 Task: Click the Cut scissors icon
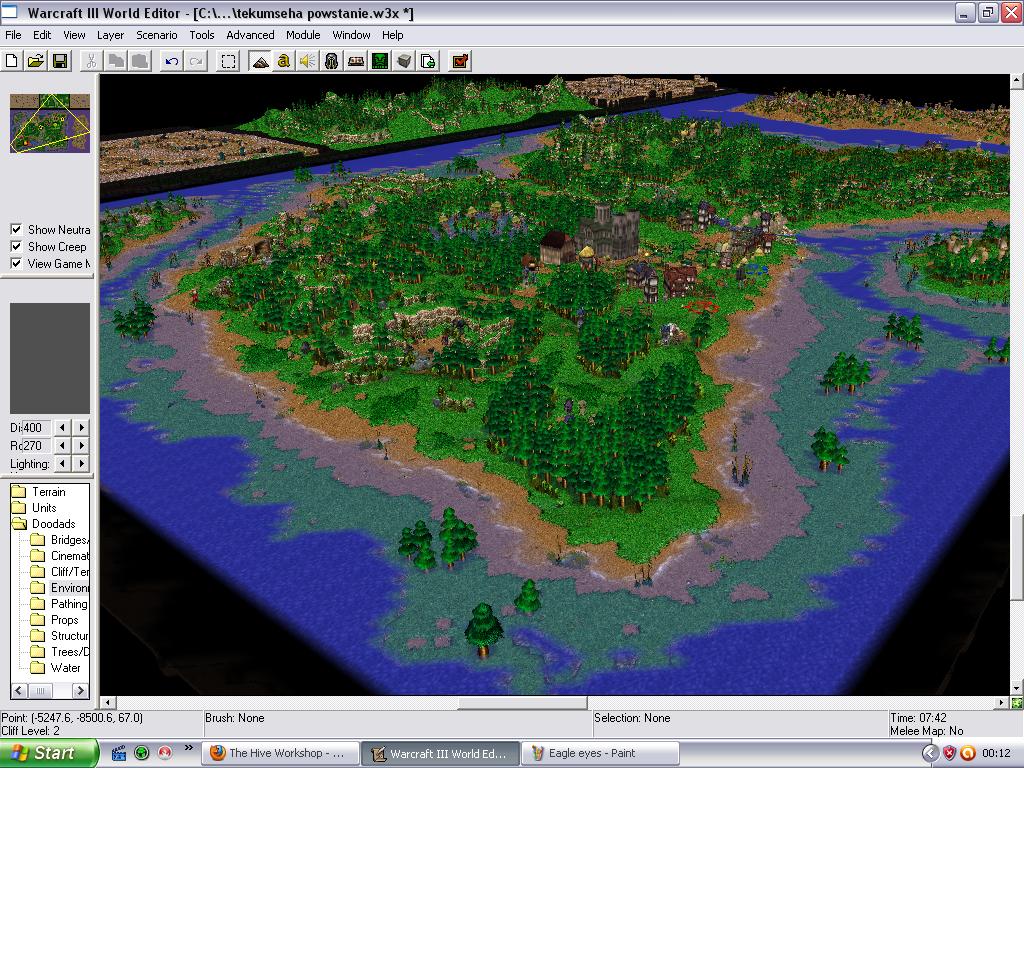(x=91, y=61)
